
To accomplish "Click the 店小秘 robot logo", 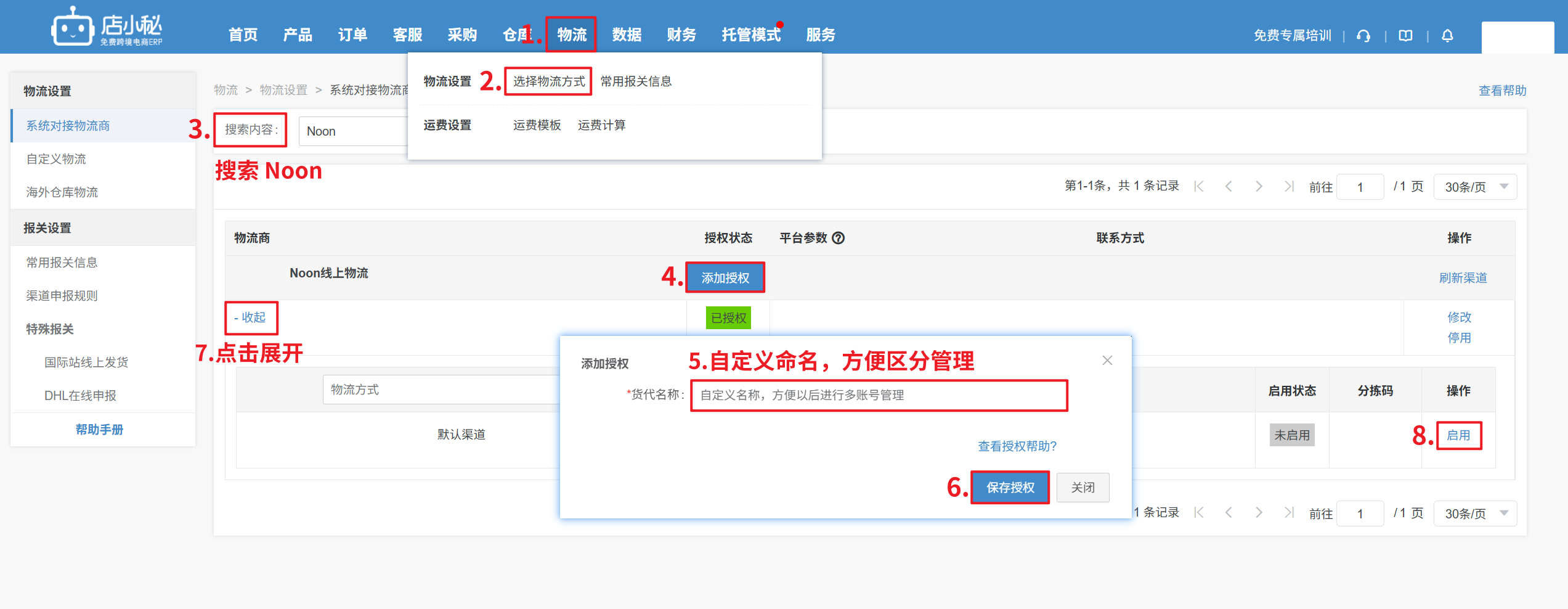I will pyautogui.click(x=73, y=28).
